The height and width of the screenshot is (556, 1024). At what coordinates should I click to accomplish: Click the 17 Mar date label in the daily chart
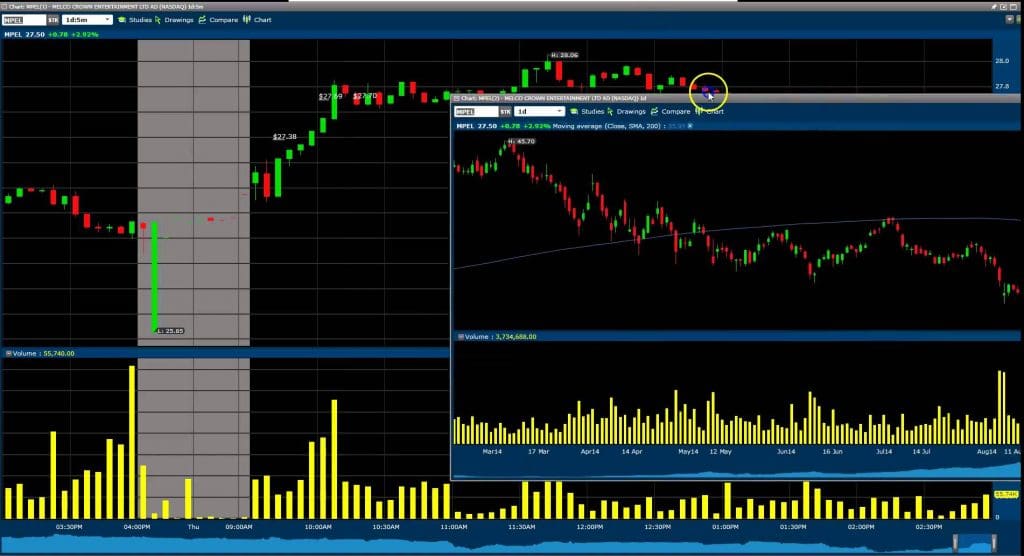point(539,451)
